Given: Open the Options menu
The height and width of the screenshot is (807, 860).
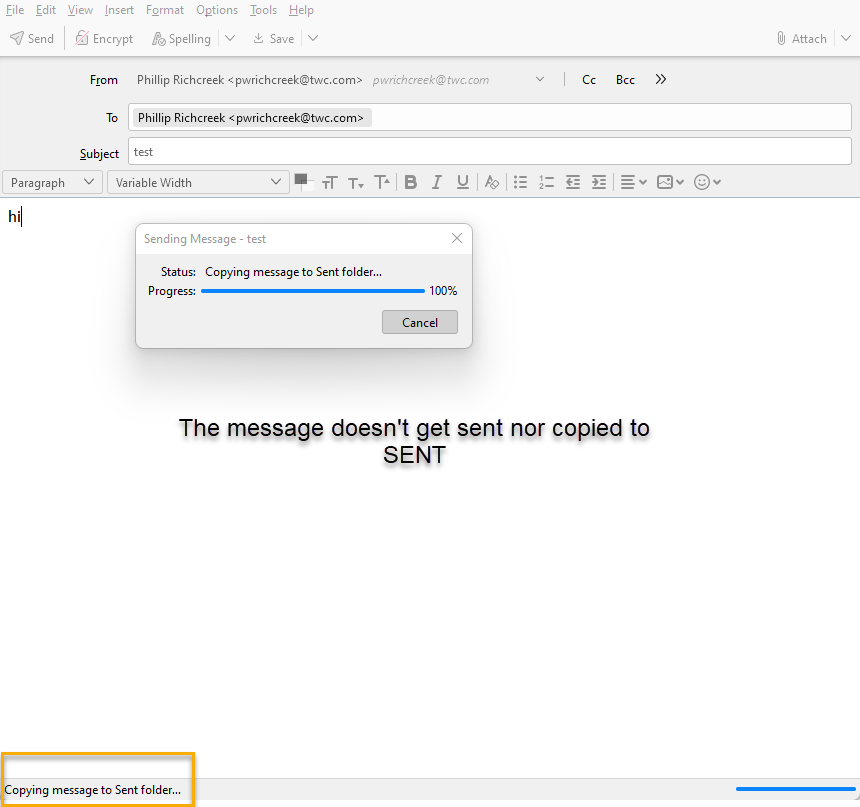Looking at the screenshot, I should tap(217, 10).
